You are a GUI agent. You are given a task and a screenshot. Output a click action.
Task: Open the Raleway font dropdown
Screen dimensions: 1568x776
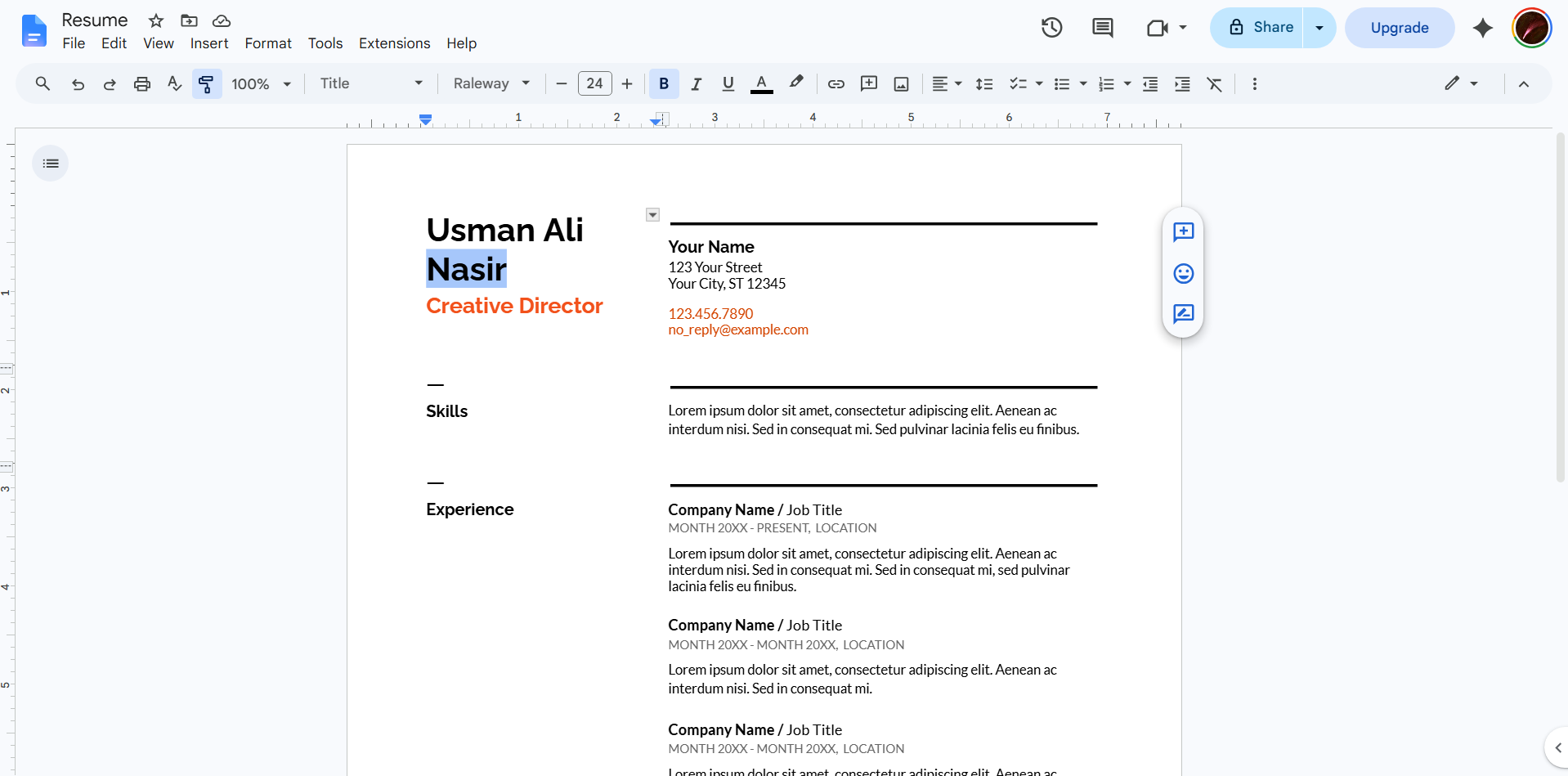491,83
